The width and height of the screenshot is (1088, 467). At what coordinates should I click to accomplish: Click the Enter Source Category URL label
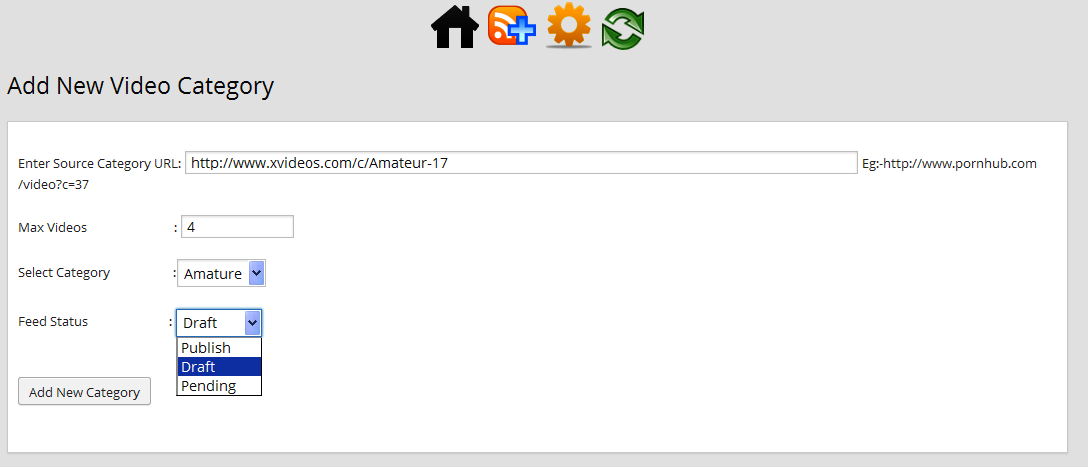(100, 164)
